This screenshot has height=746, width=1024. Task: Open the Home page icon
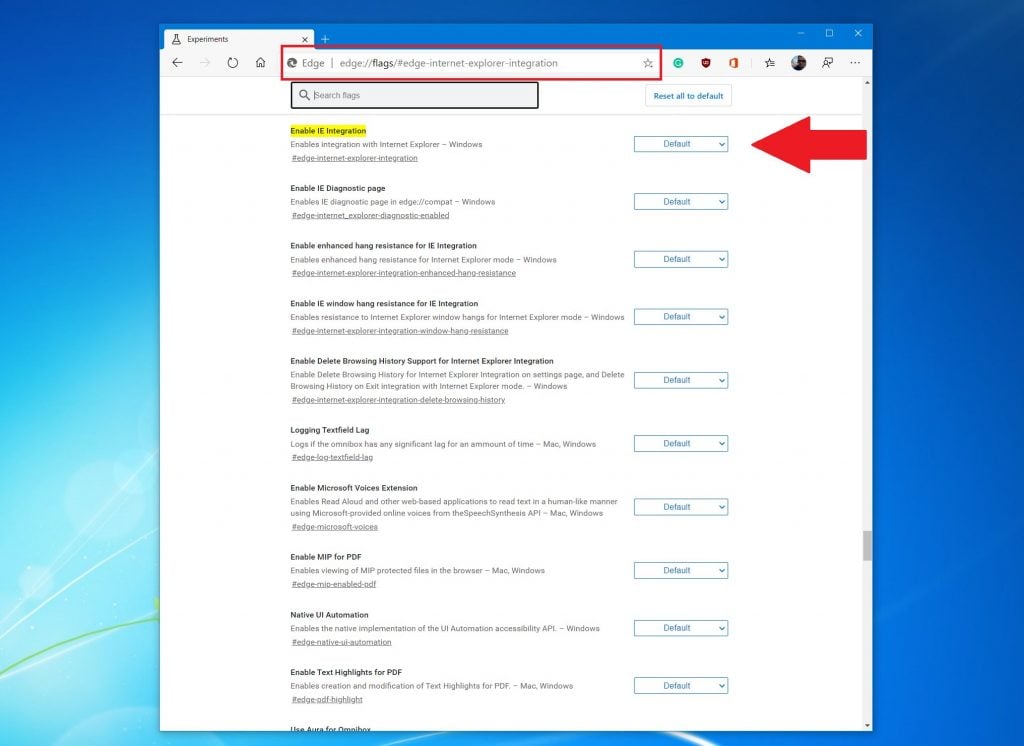[x=261, y=63]
